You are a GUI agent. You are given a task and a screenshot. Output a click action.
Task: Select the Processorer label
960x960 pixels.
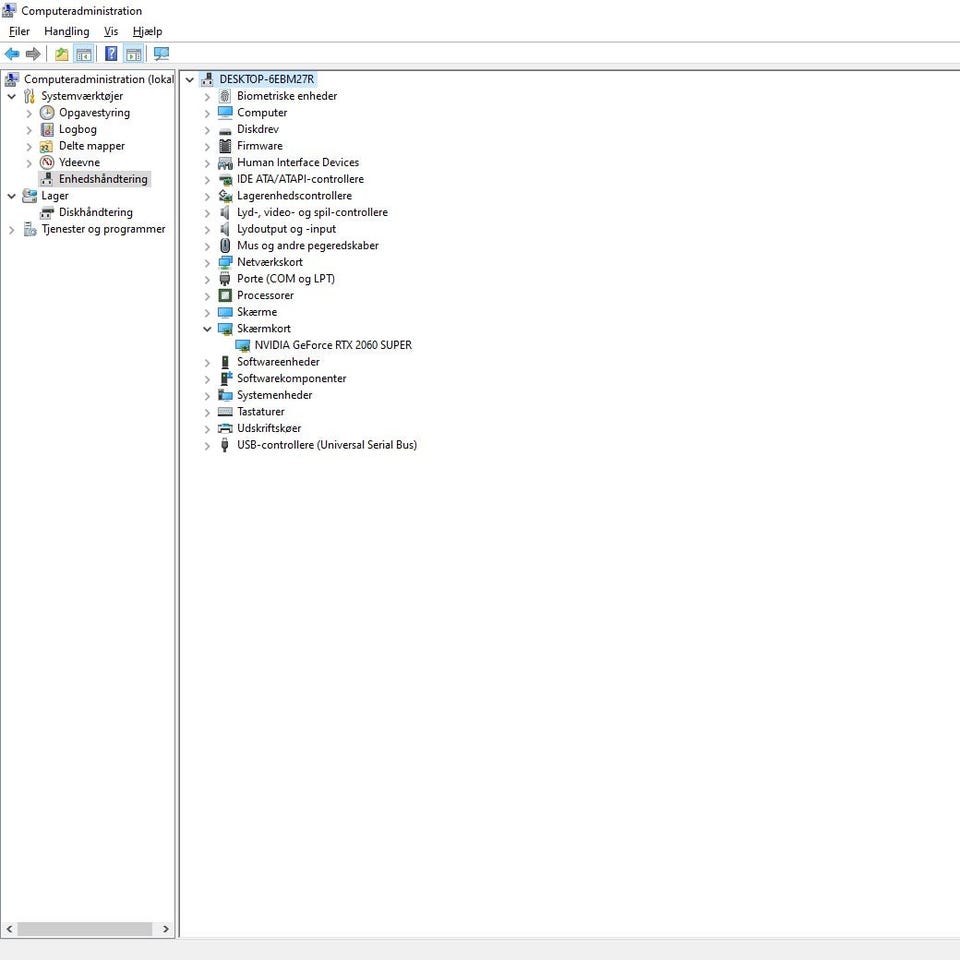pos(265,295)
